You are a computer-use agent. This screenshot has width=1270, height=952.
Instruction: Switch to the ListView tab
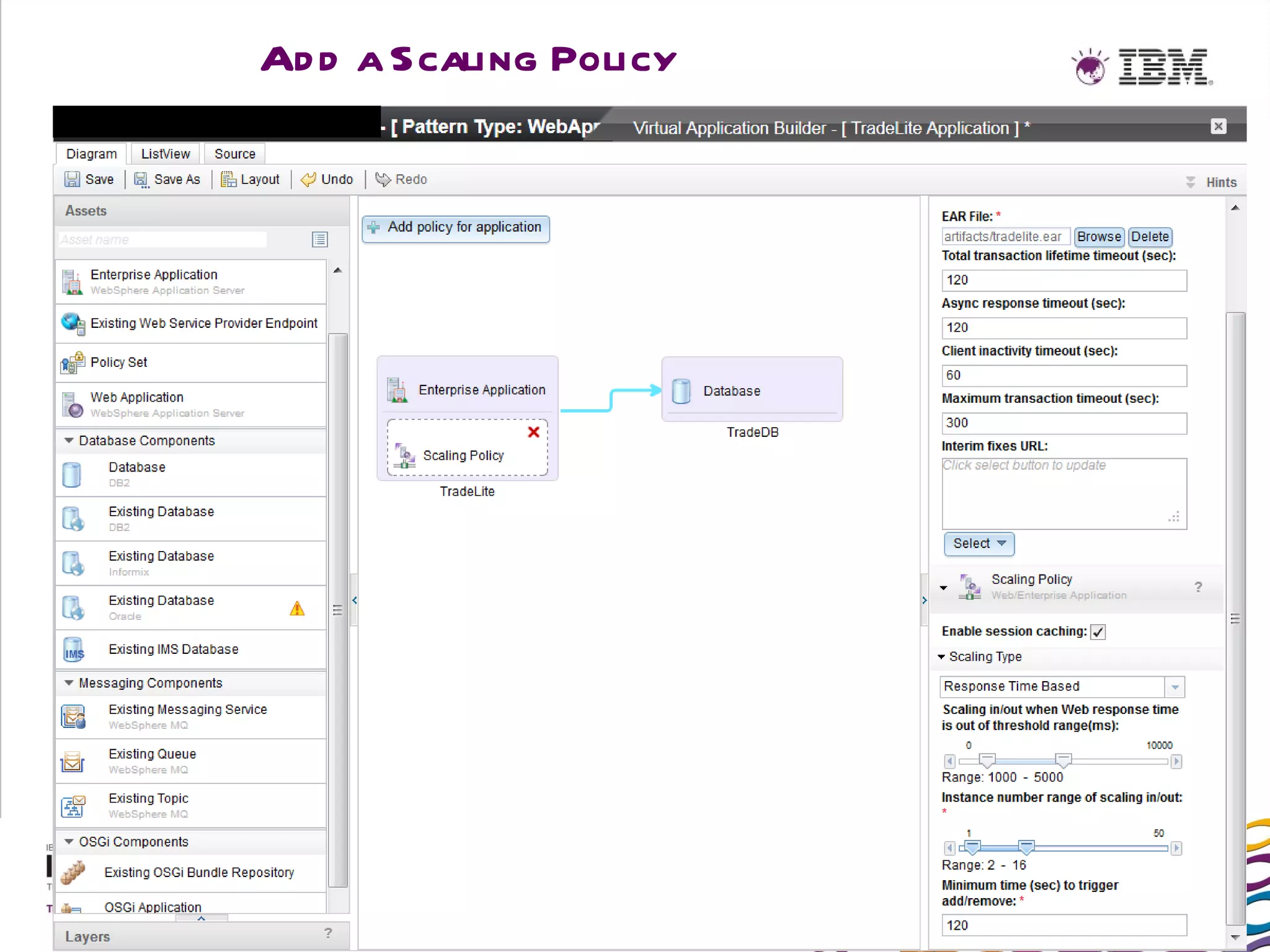(x=166, y=154)
